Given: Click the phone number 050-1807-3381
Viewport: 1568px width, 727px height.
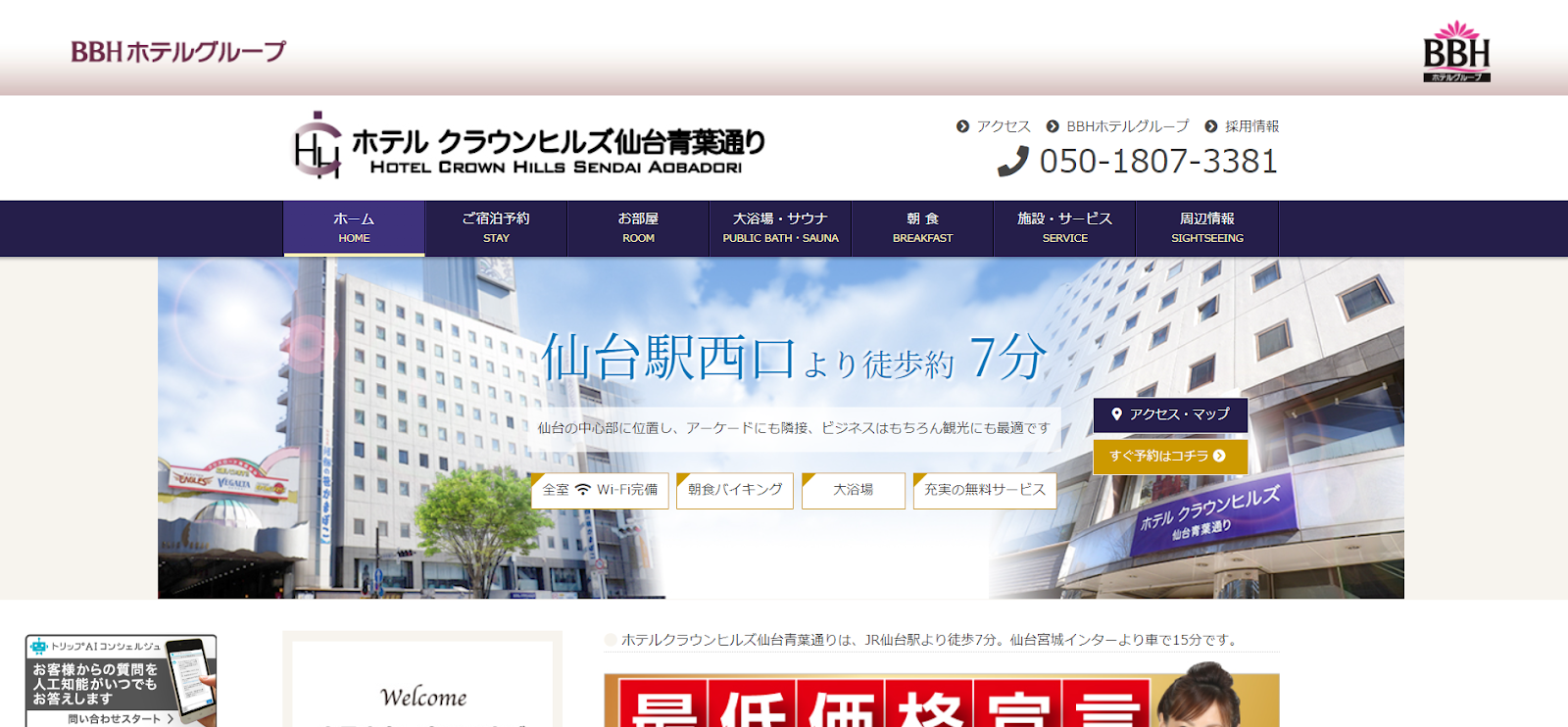Looking at the screenshot, I should pos(1158,161).
